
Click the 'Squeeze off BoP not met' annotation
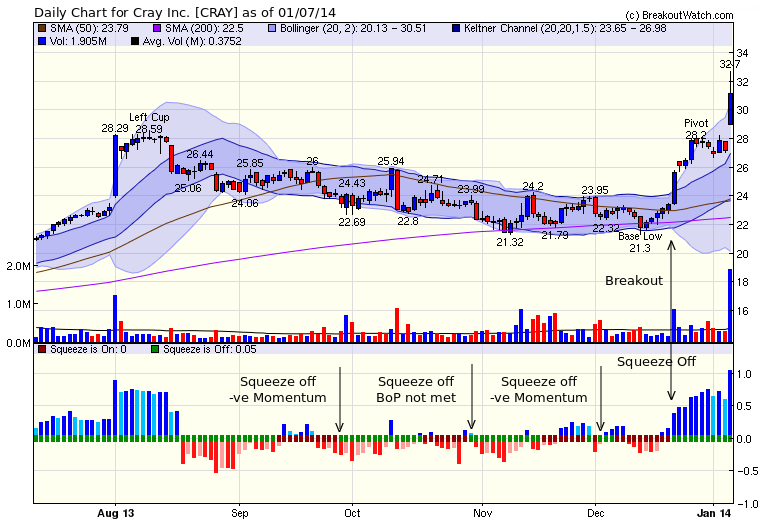pyautogui.click(x=416, y=390)
